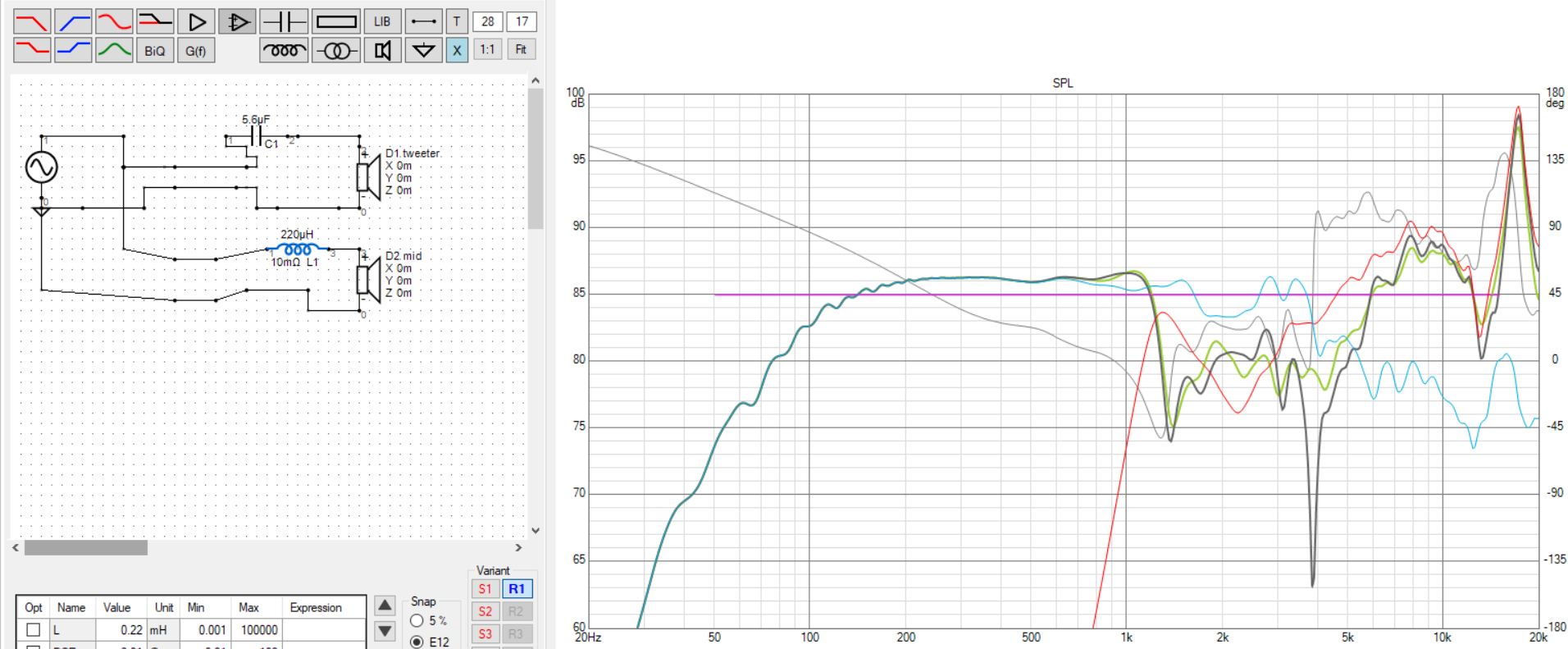Click the grid height field showing 17
Image resolution: width=1568 pixels, height=649 pixels.
522,21
